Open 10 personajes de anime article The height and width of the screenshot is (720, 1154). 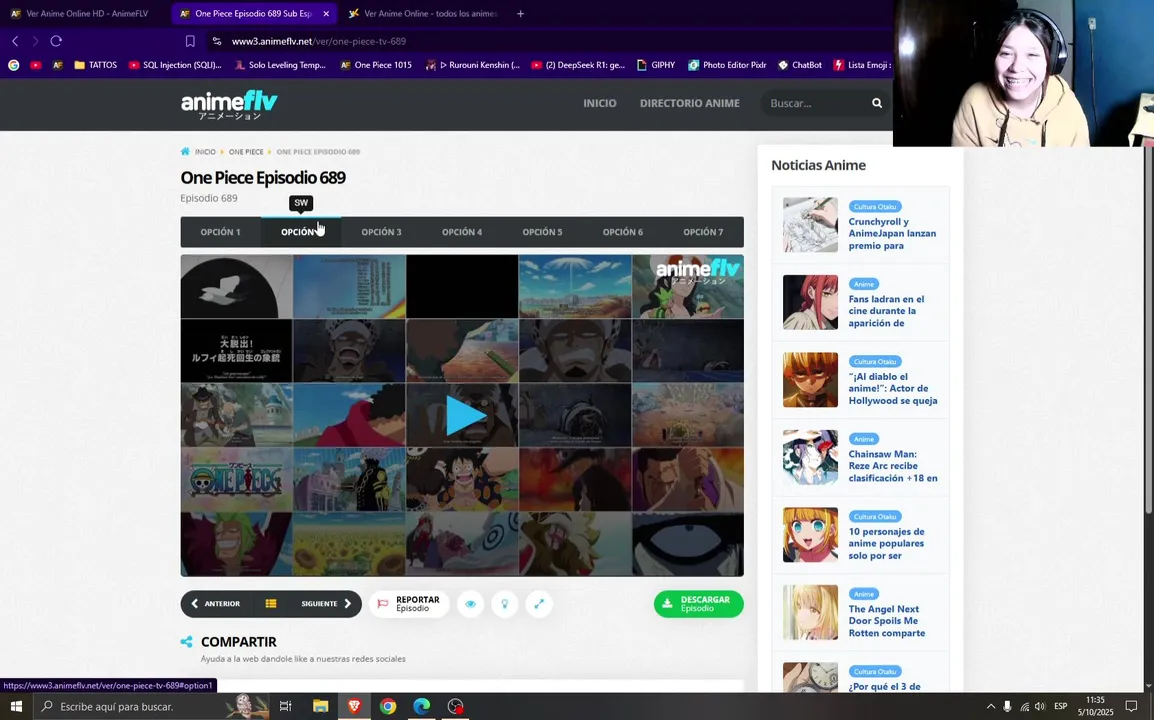pyautogui.click(x=886, y=543)
